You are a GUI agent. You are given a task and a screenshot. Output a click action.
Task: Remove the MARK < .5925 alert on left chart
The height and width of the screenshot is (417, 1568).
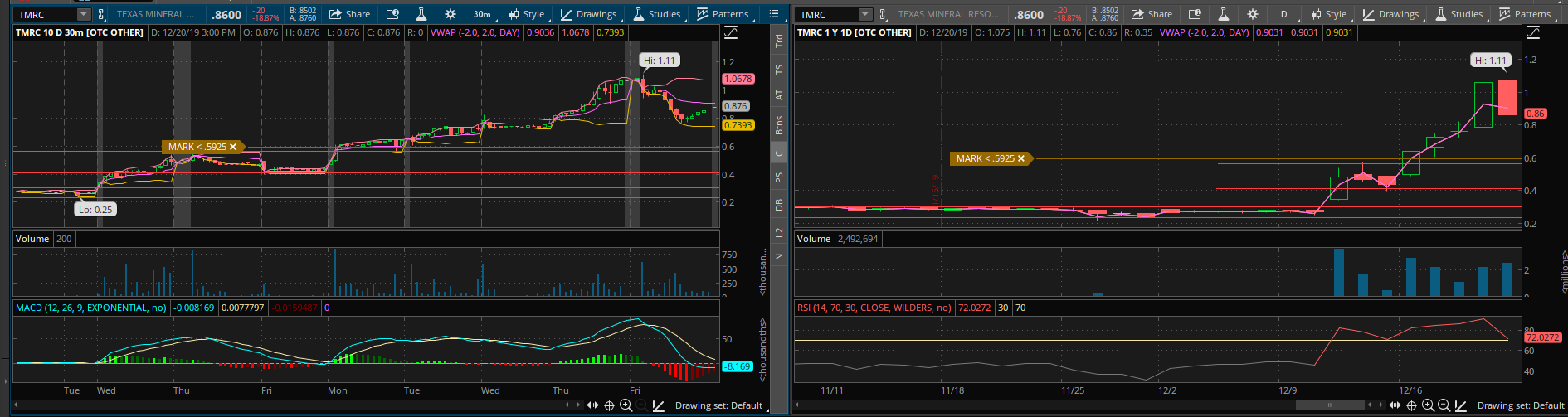coord(233,147)
